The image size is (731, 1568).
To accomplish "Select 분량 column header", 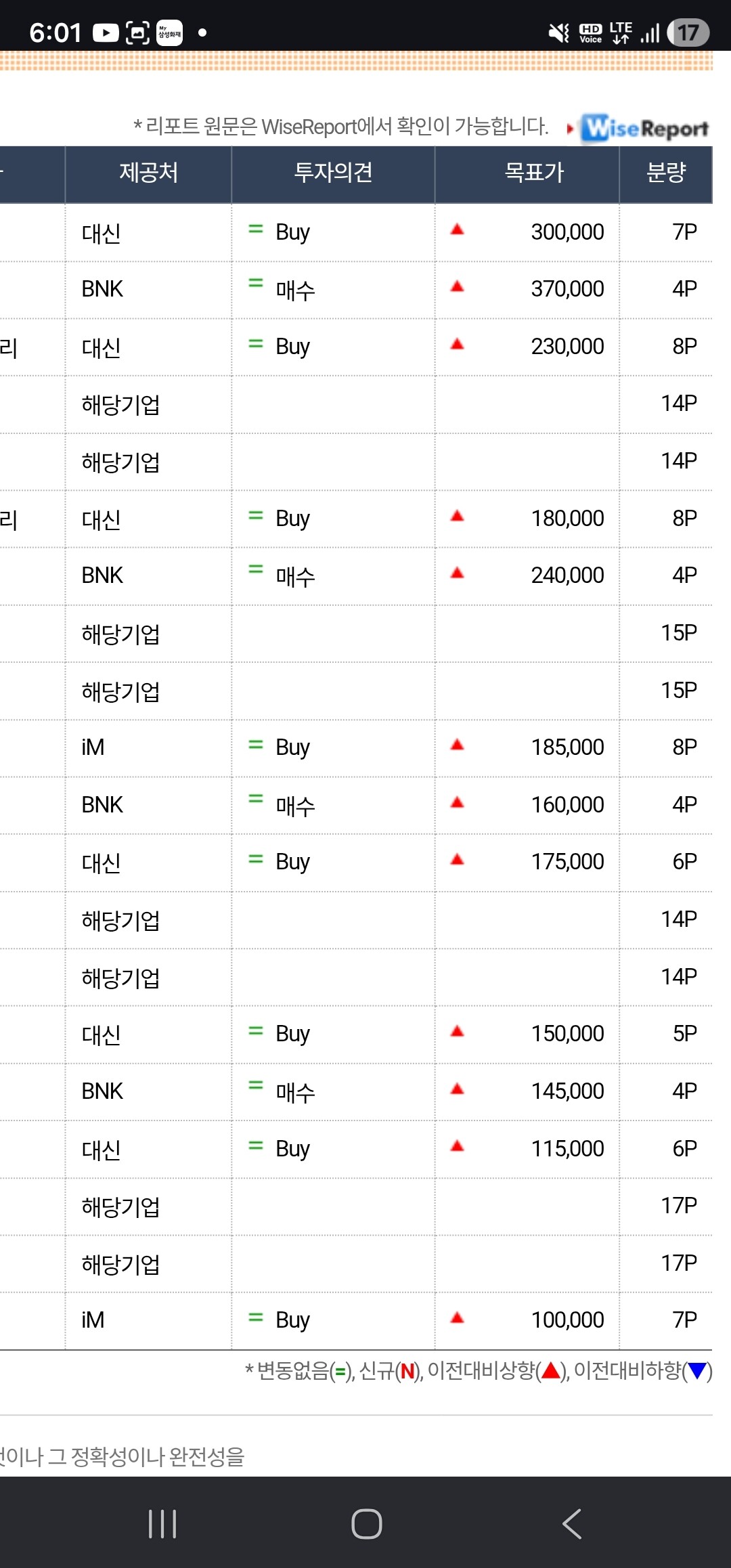I will [666, 174].
